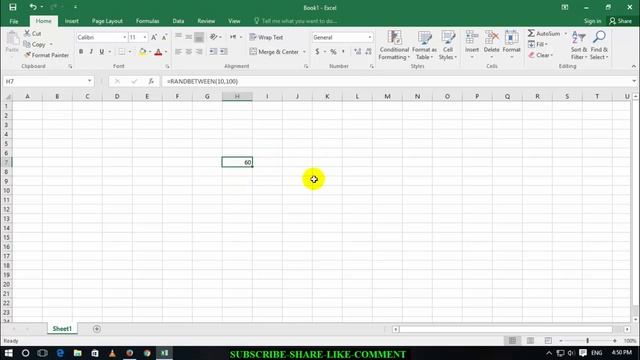Open the Orientation text rotation tool
The width and height of the screenshot is (640, 360).
click(x=213, y=37)
